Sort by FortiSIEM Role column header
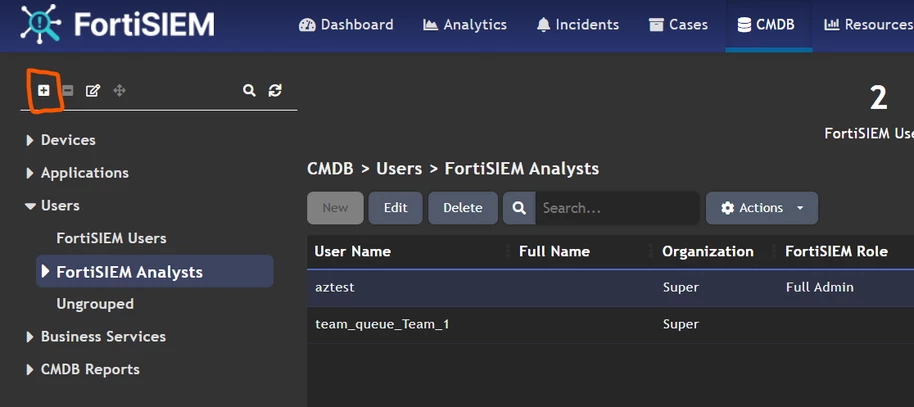This screenshot has height=407, width=914. click(836, 251)
